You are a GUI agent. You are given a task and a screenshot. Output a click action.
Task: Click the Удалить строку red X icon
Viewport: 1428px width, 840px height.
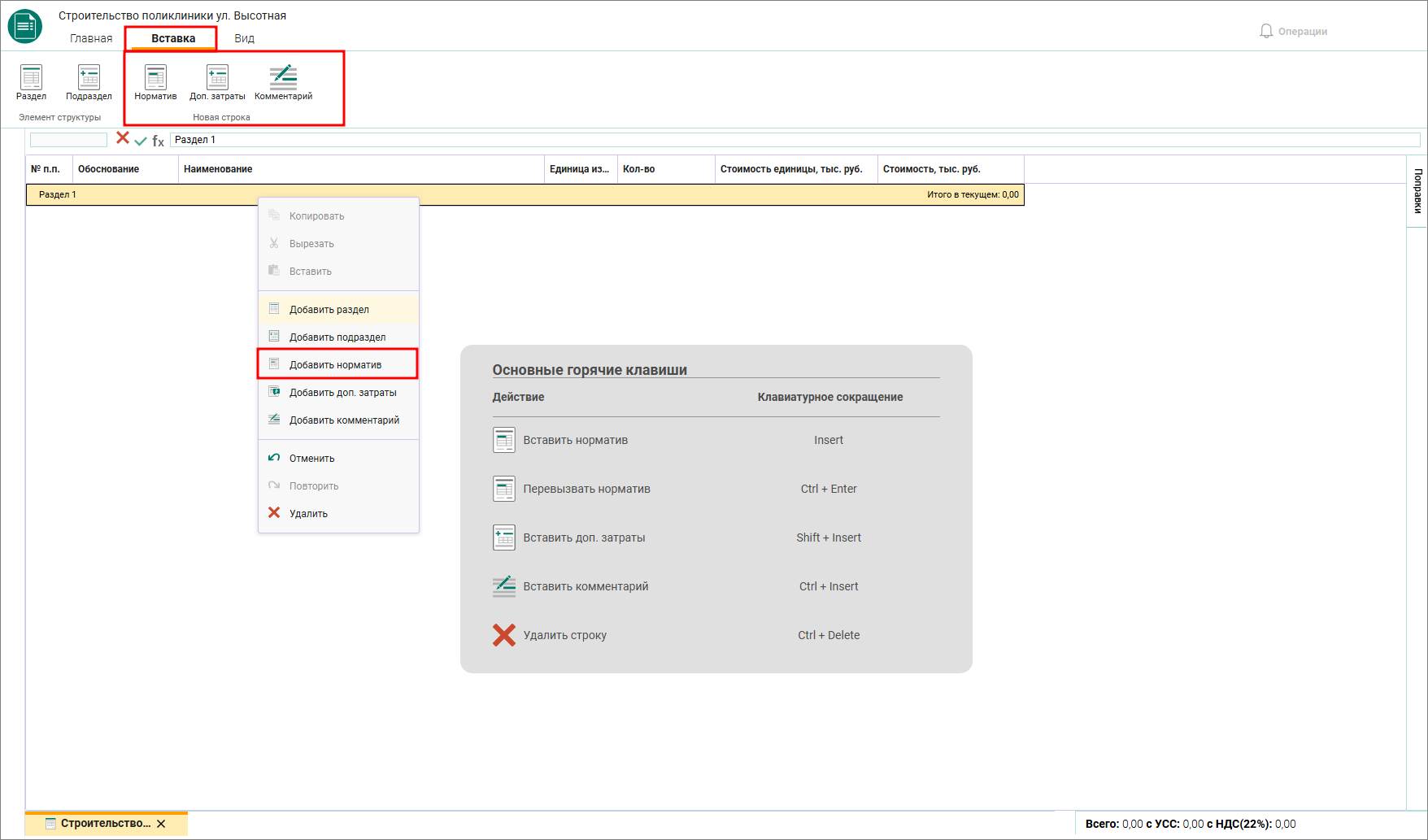point(504,635)
